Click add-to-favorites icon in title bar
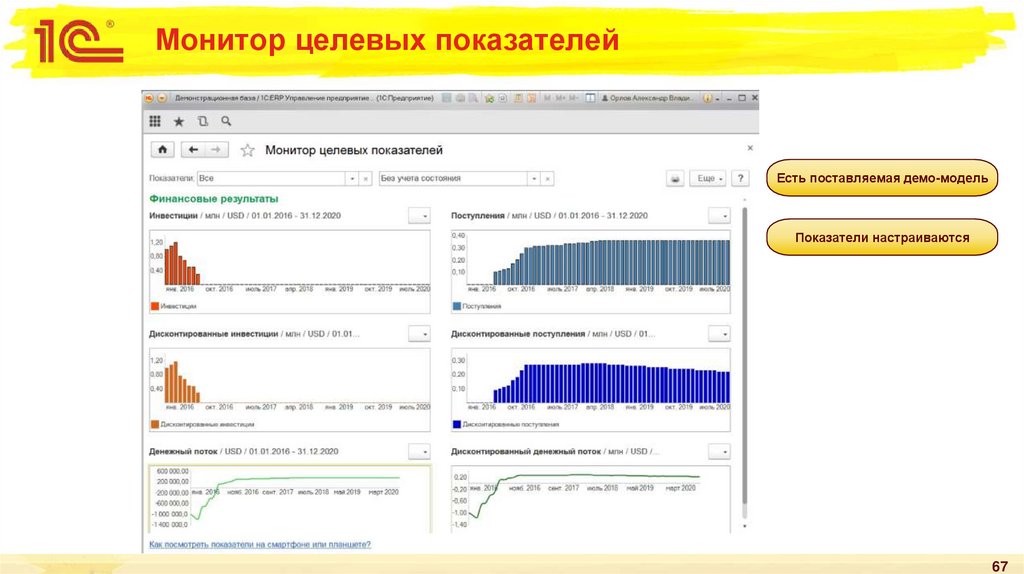1024x574 pixels. pos(489,98)
